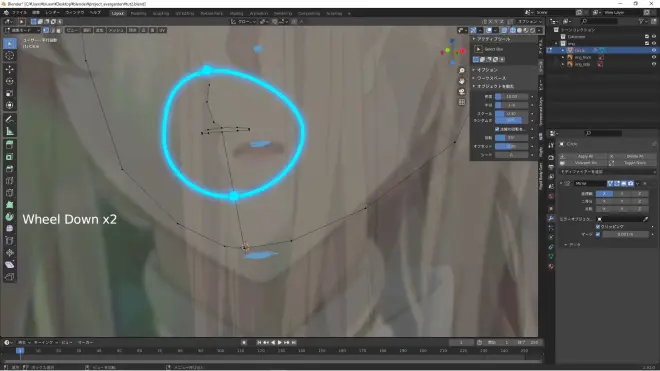Click the Apply All button
Screen dimensions: 660x371
(x=585, y=156)
